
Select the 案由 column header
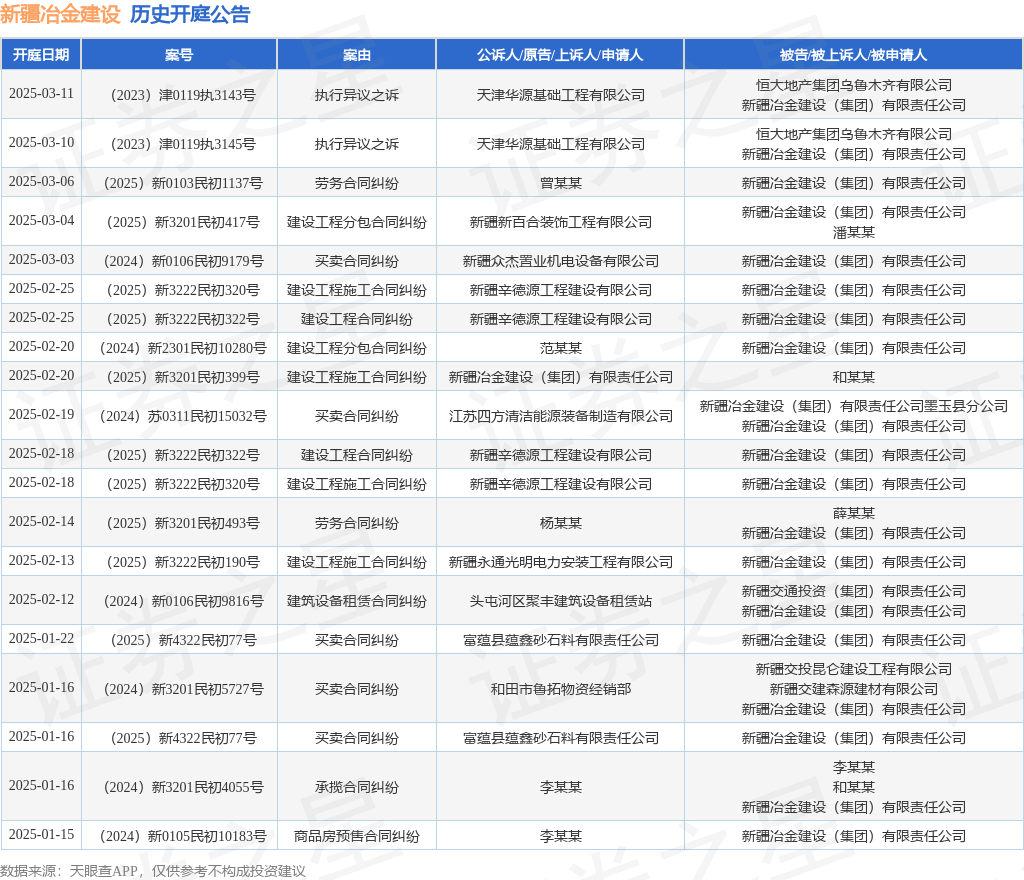click(357, 55)
